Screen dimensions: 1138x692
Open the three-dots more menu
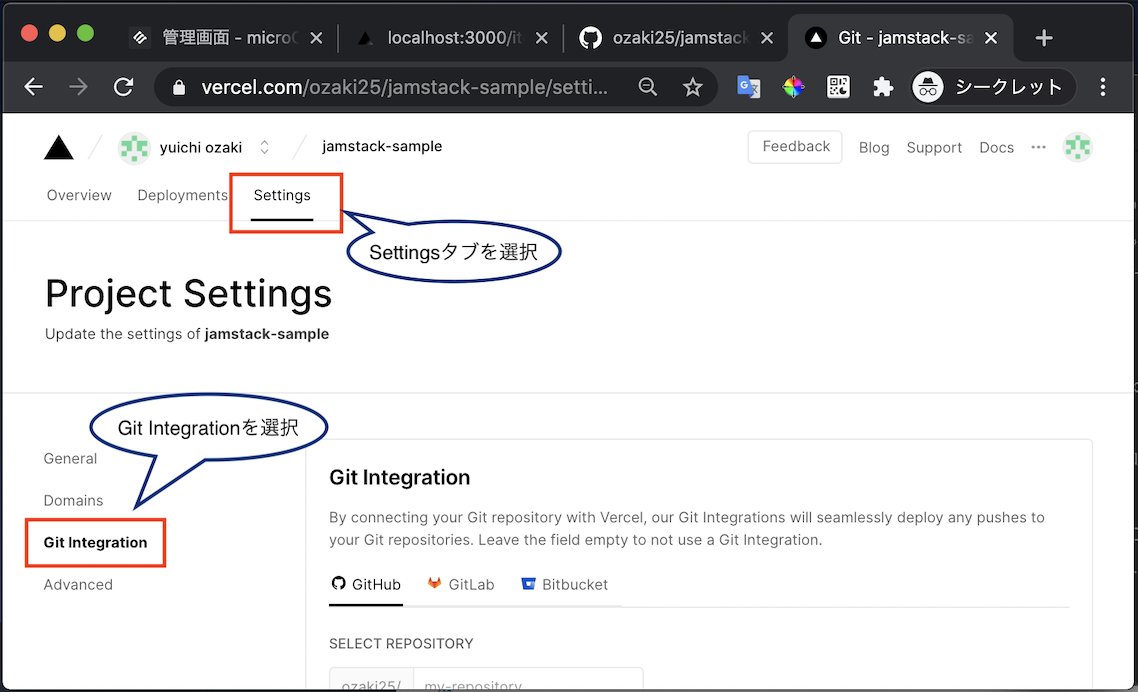coord(1039,147)
